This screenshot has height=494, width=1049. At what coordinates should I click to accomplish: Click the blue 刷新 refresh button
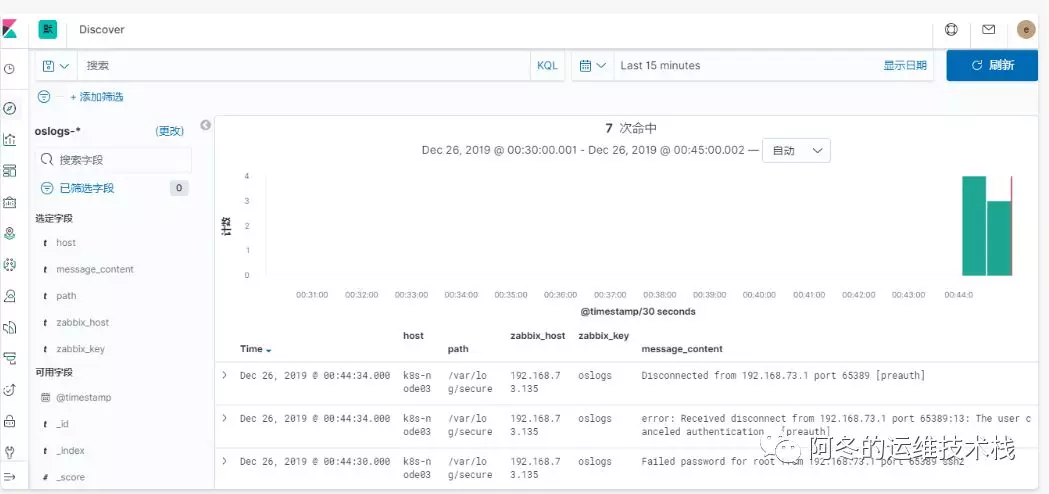[992, 66]
